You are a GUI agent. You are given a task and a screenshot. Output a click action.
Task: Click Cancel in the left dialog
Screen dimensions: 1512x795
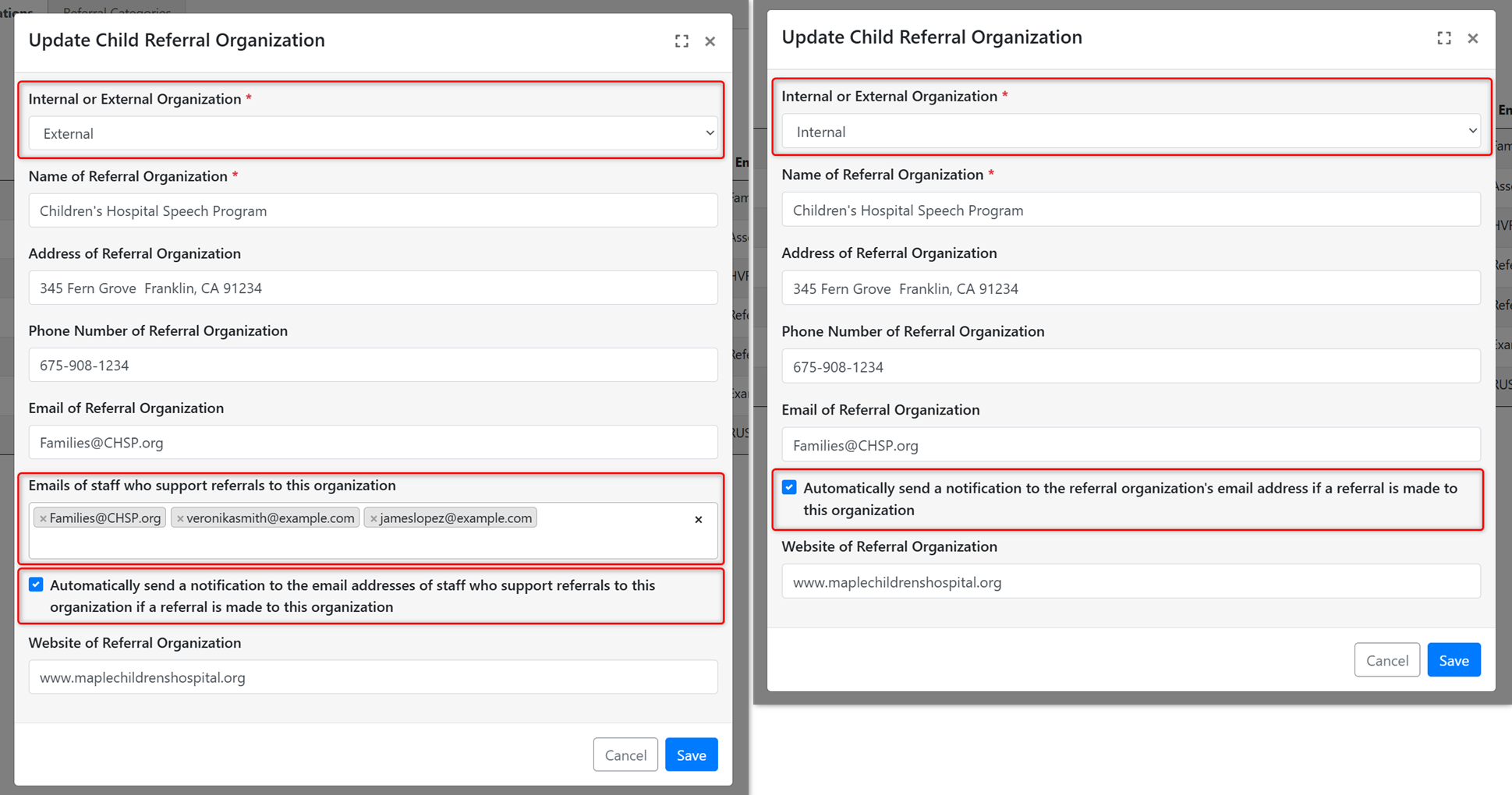tap(625, 754)
